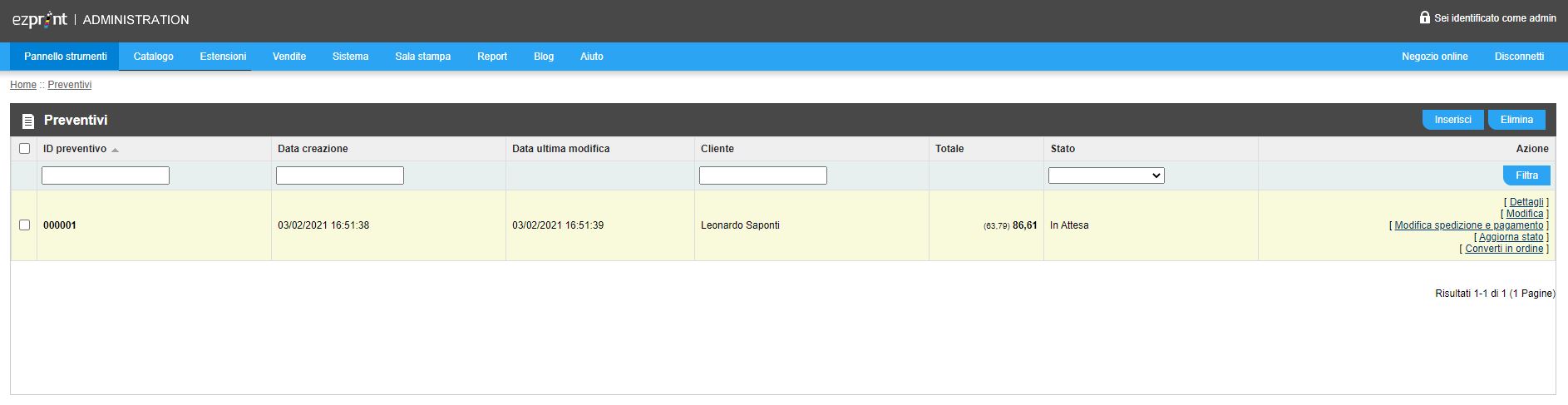Open the Estensioni menu
The image size is (1568, 405).
[223, 57]
